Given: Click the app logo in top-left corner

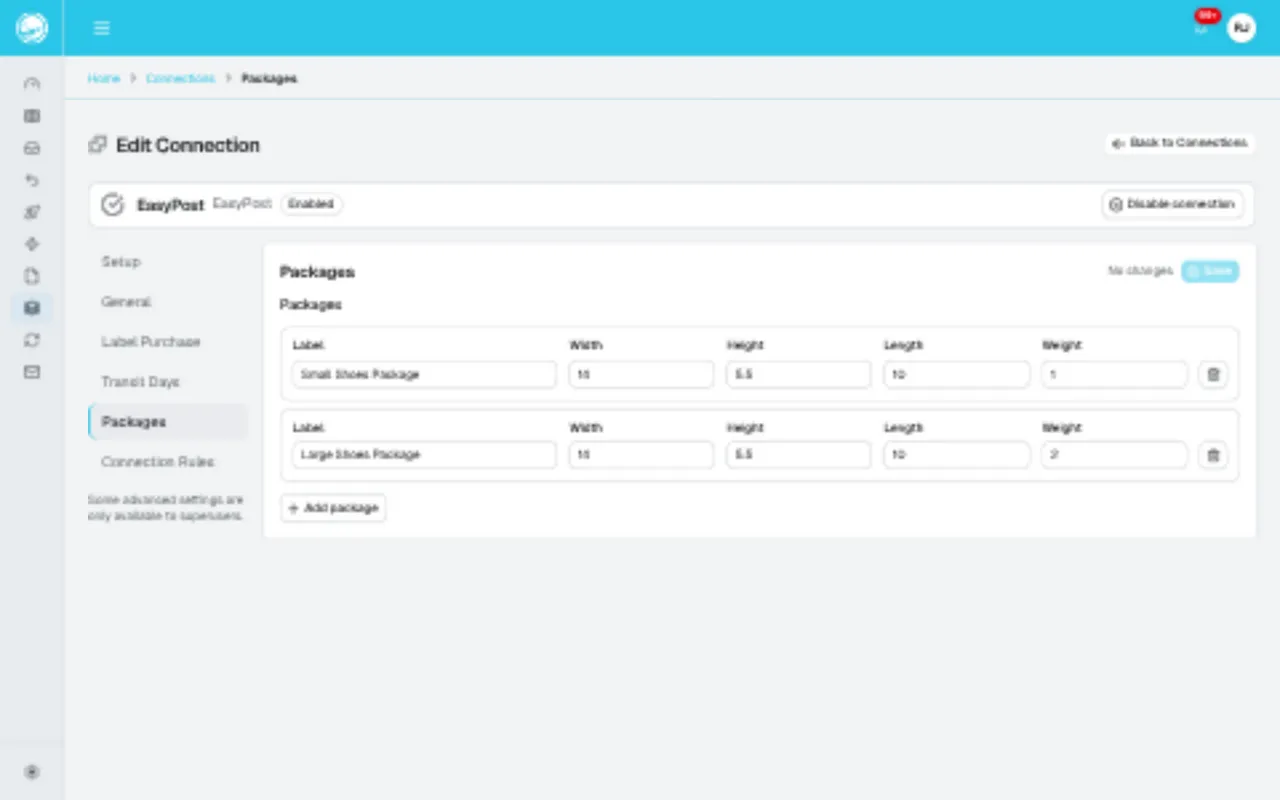Looking at the screenshot, I should (32, 28).
